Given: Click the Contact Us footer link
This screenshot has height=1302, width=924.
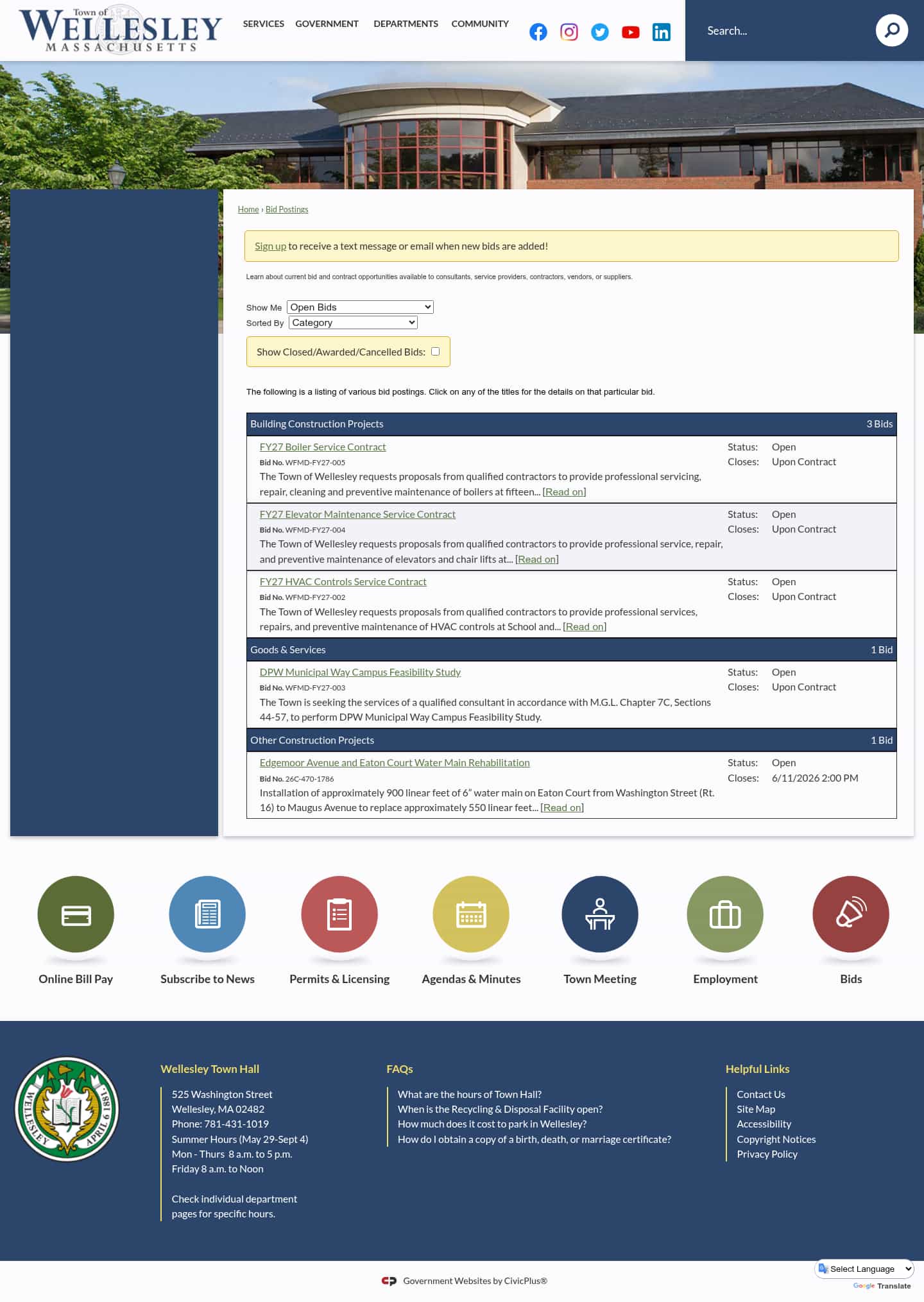Looking at the screenshot, I should (761, 1094).
